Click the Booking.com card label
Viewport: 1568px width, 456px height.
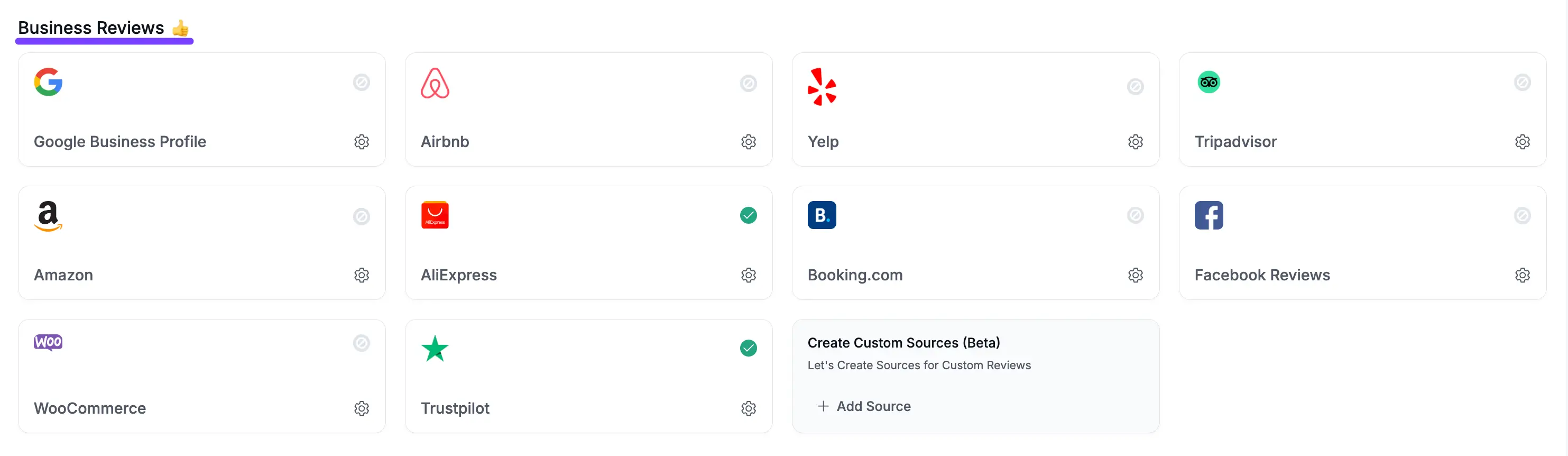[855, 275]
